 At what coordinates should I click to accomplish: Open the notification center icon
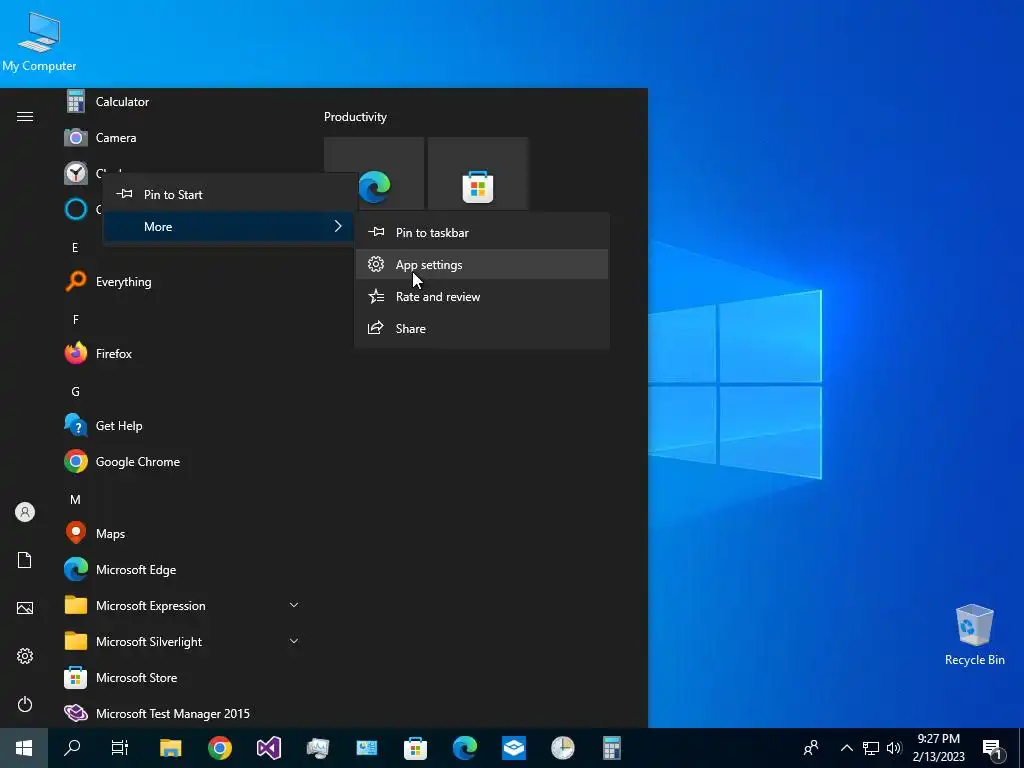point(992,748)
